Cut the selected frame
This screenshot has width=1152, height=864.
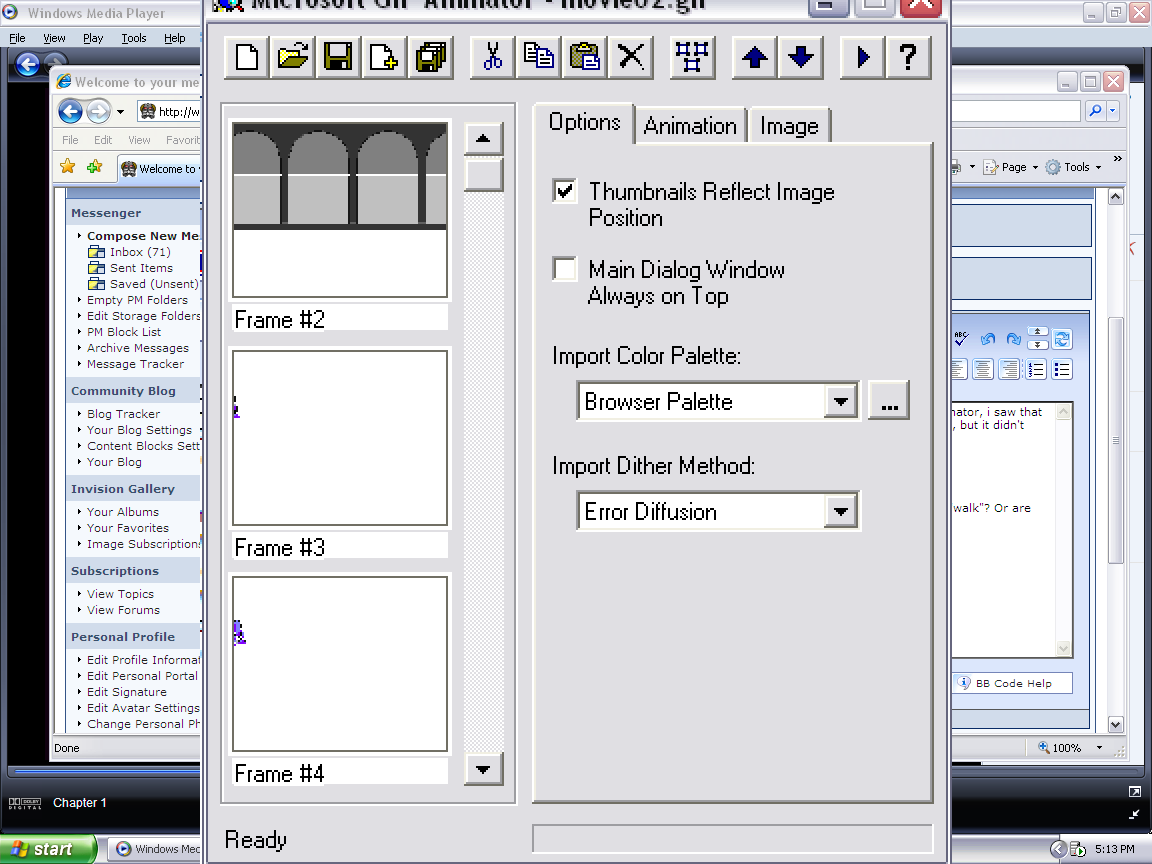point(492,57)
